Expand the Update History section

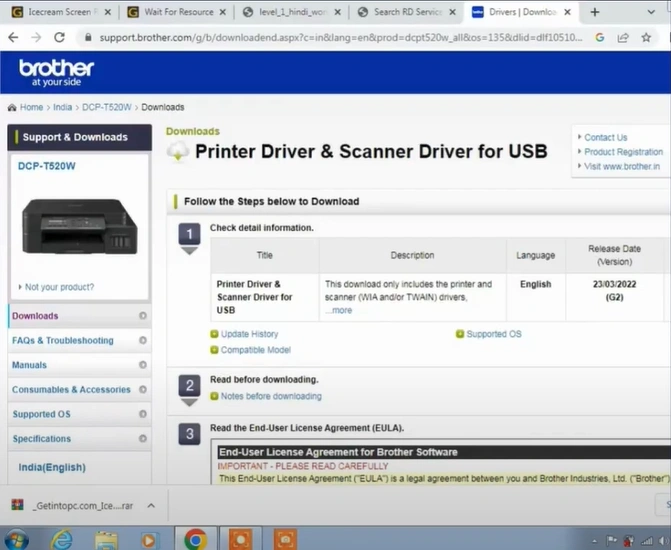click(249, 334)
